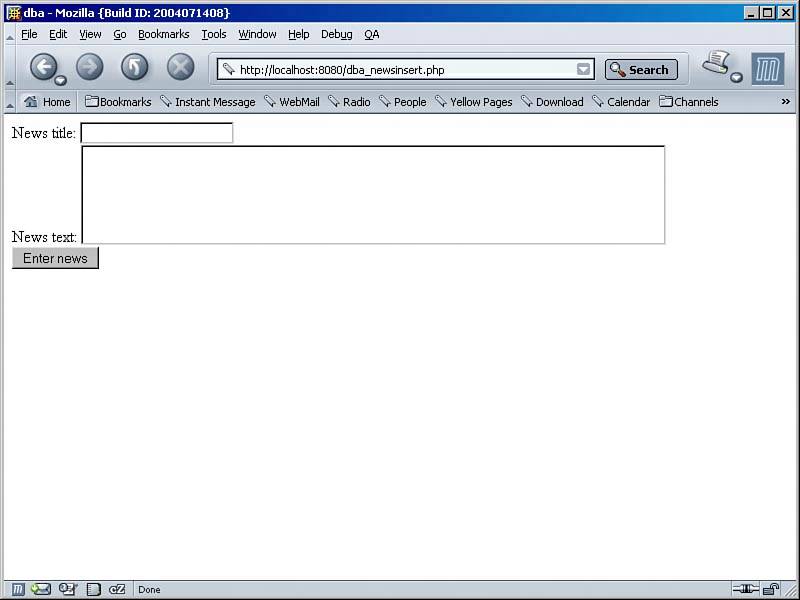Open the Back button history dropdown
Screen dimensions: 800x600
click(x=61, y=80)
